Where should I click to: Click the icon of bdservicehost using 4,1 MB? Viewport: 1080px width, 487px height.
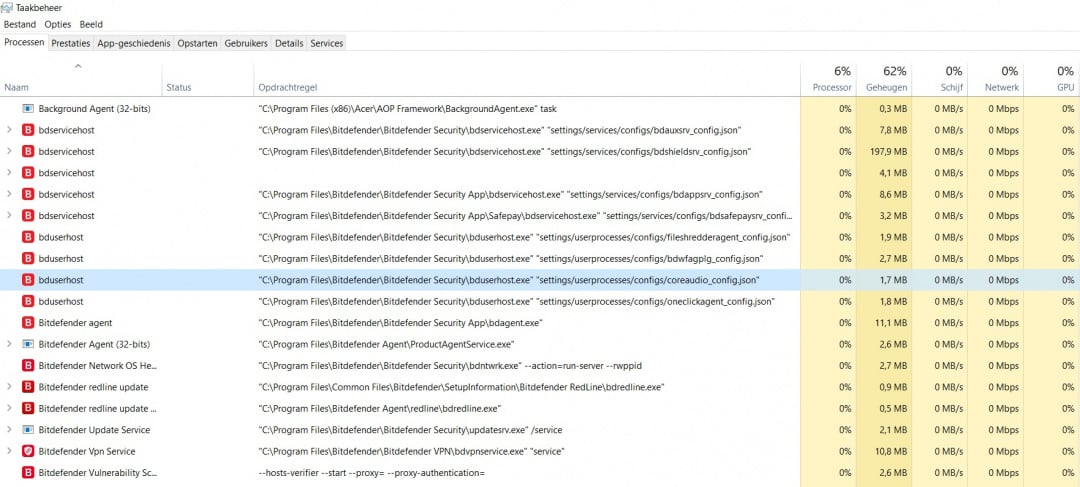click(x=28, y=173)
